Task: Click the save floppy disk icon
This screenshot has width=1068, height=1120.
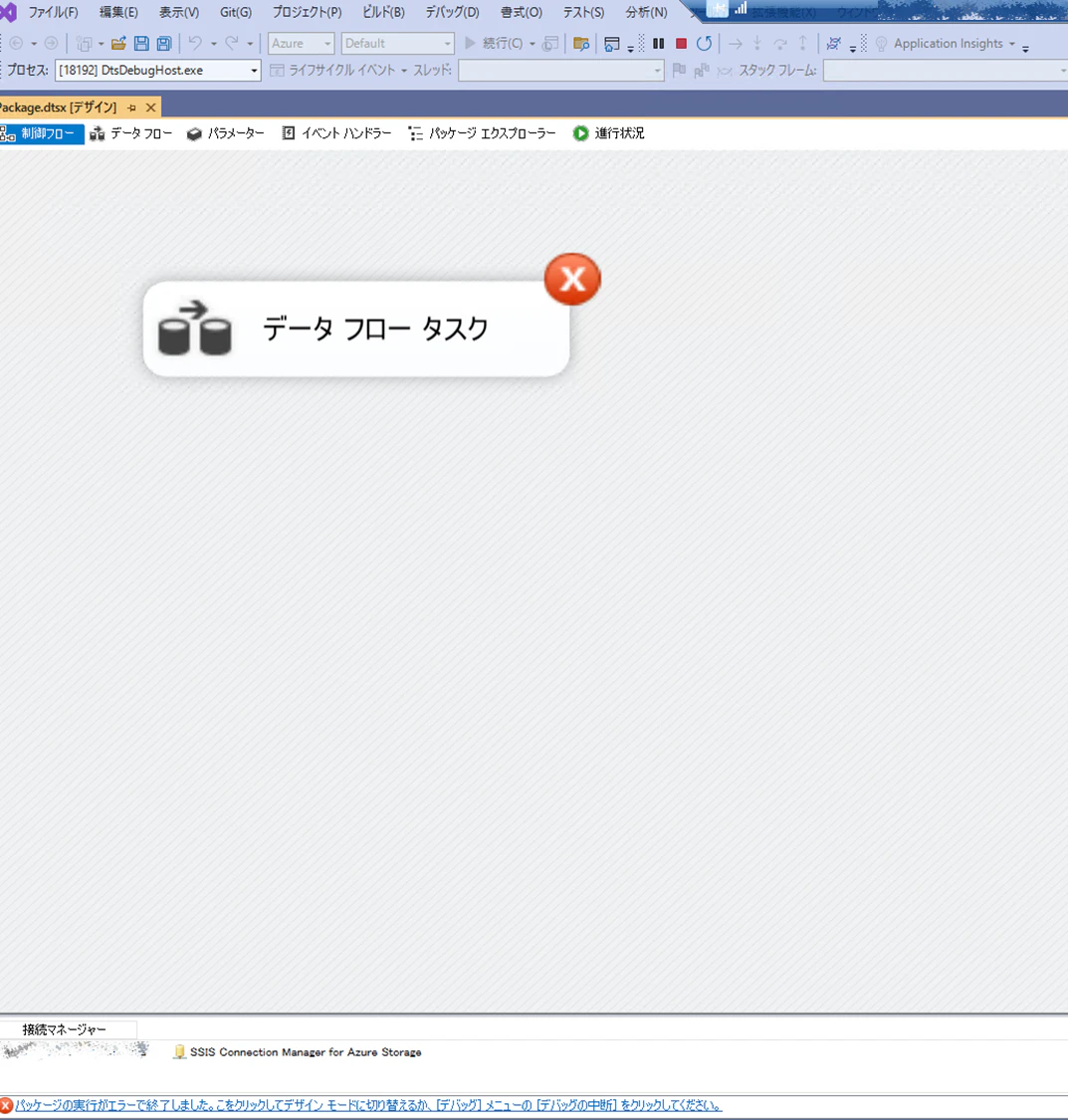Action: 141,44
